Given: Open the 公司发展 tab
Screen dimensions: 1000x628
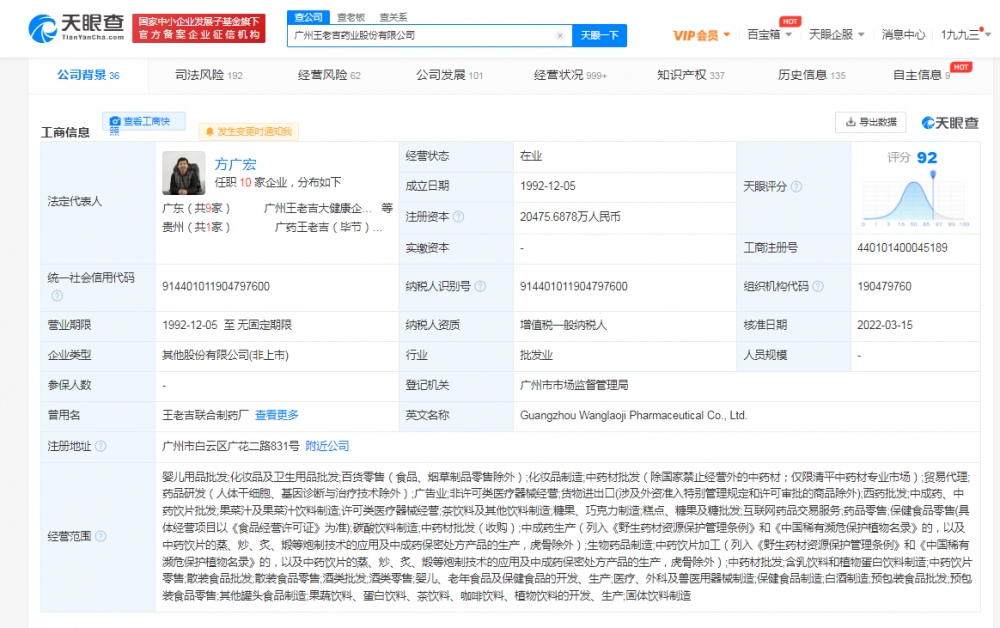Looking at the screenshot, I should click(450, 75).
